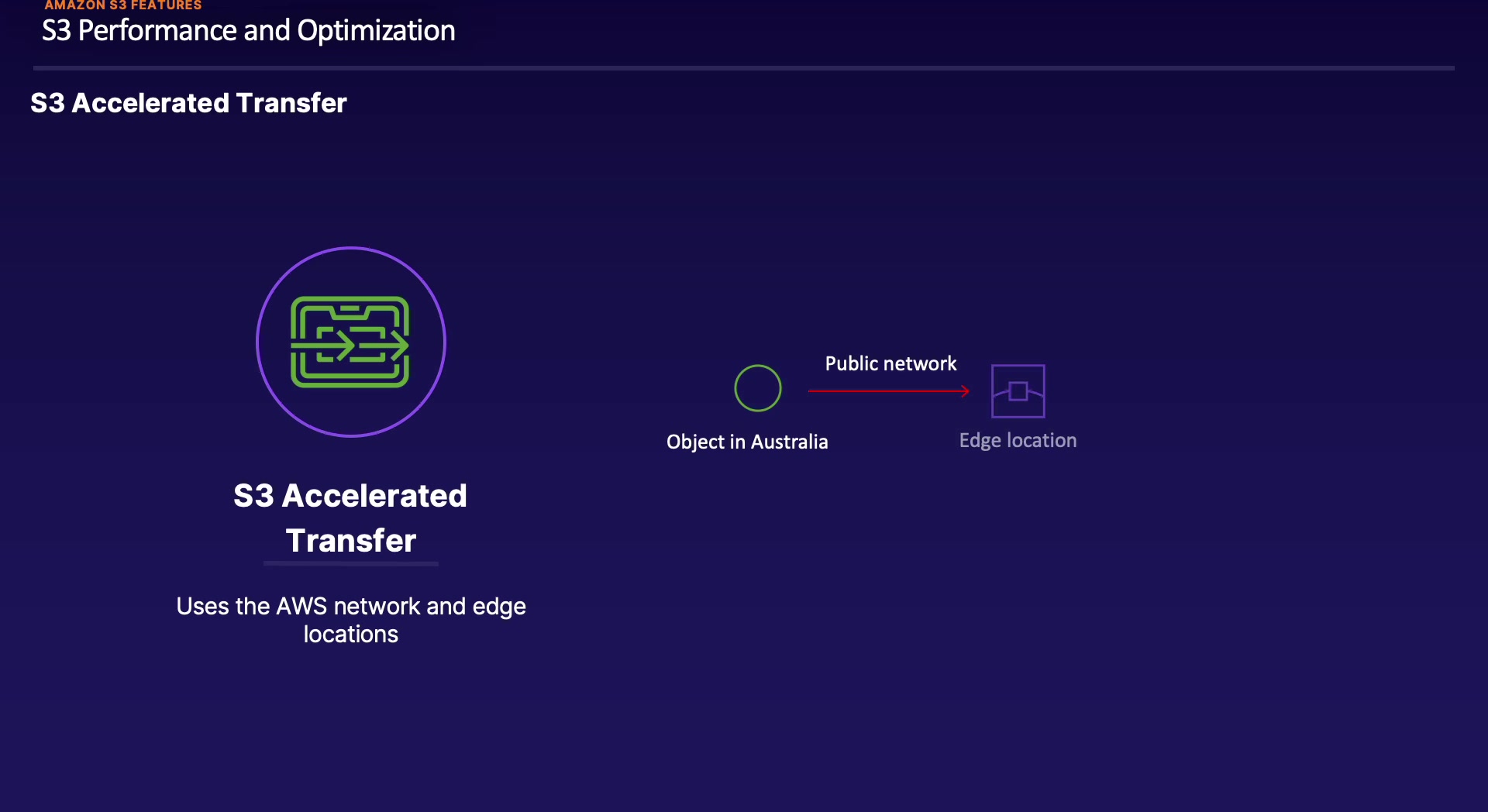Click the top-left "S3 Accelerated Transfer" subheading
Viewport: 1488px width, 812px height.
(x=188, y=103)
